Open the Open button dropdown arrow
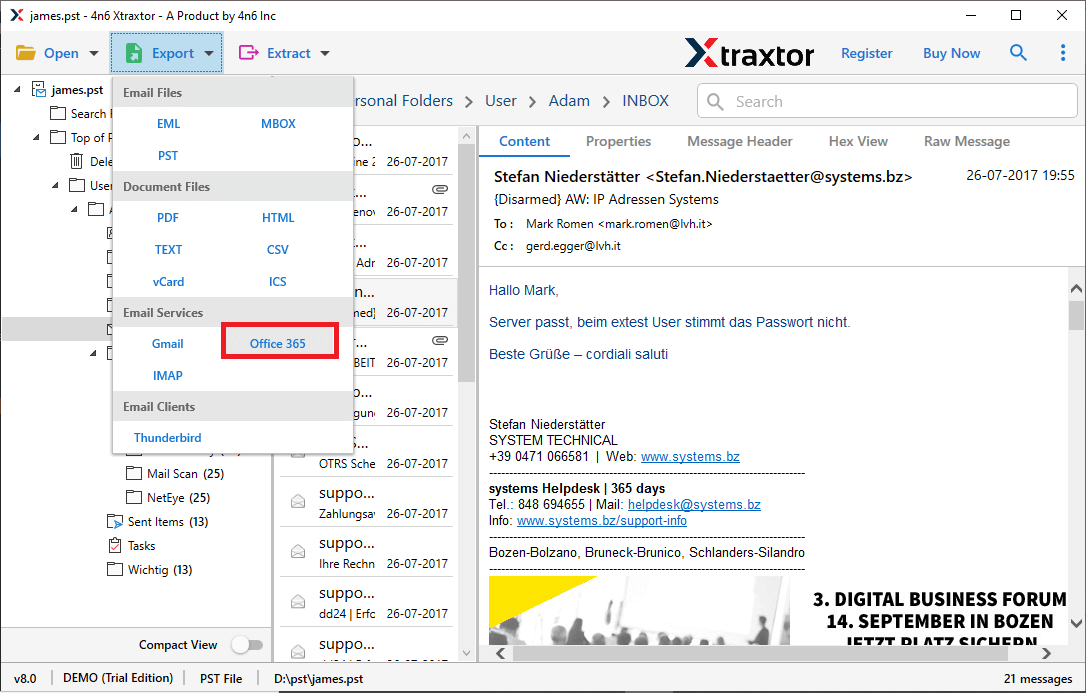 pos(94,53)
